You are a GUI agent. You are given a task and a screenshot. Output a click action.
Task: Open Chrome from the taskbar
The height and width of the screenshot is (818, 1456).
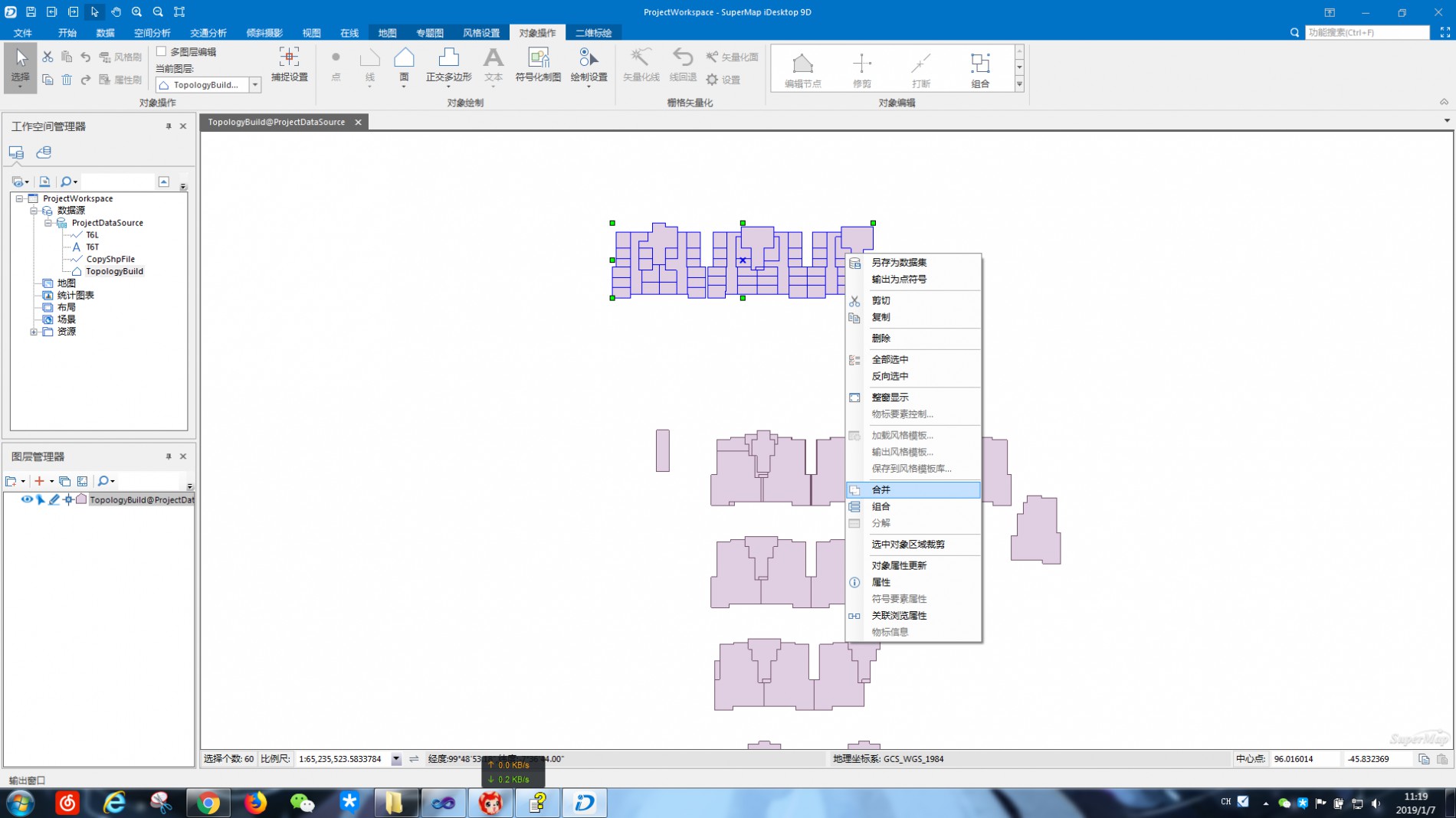208,803
